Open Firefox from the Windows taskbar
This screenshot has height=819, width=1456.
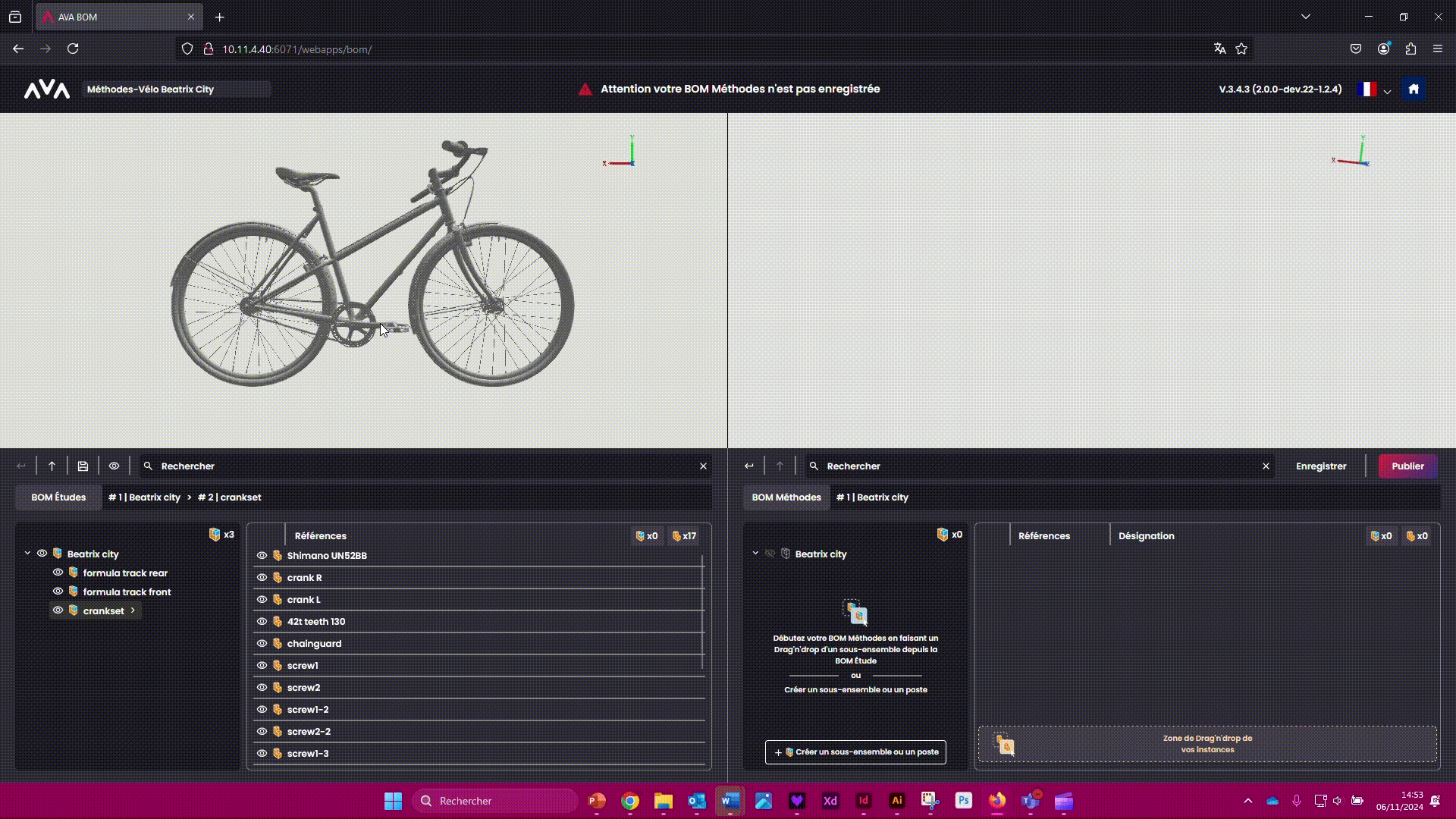pos(996,801)
